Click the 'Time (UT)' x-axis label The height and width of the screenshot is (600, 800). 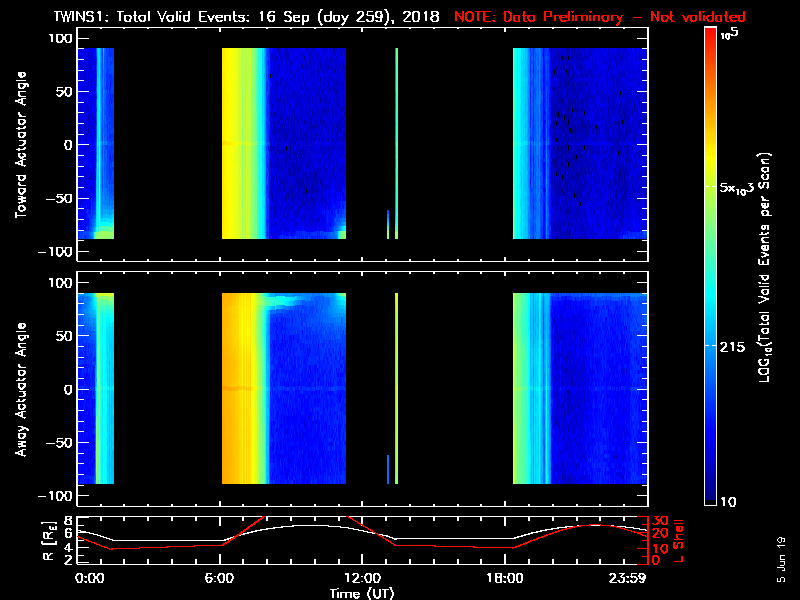pos(364,593)
